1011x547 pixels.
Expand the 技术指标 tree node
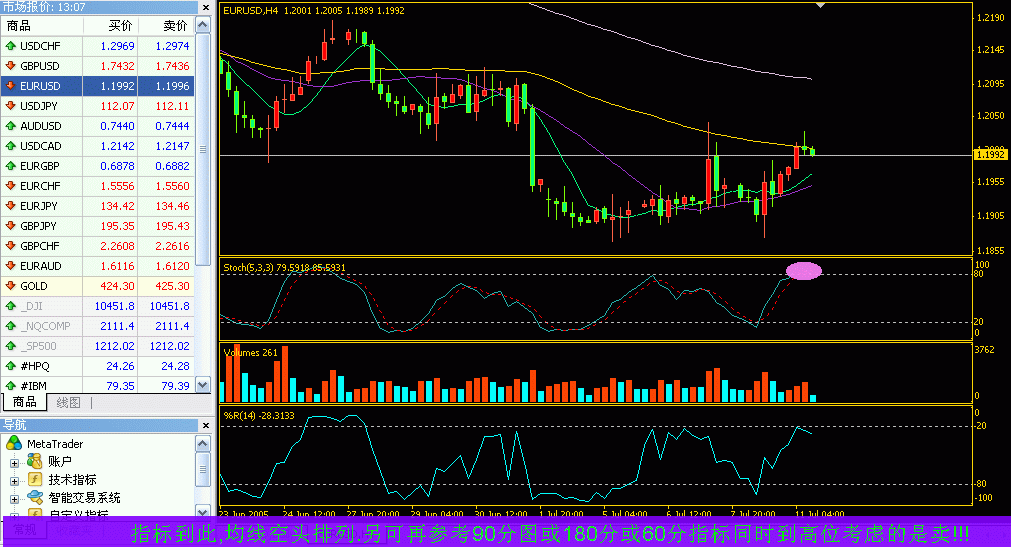click(14, 481)
